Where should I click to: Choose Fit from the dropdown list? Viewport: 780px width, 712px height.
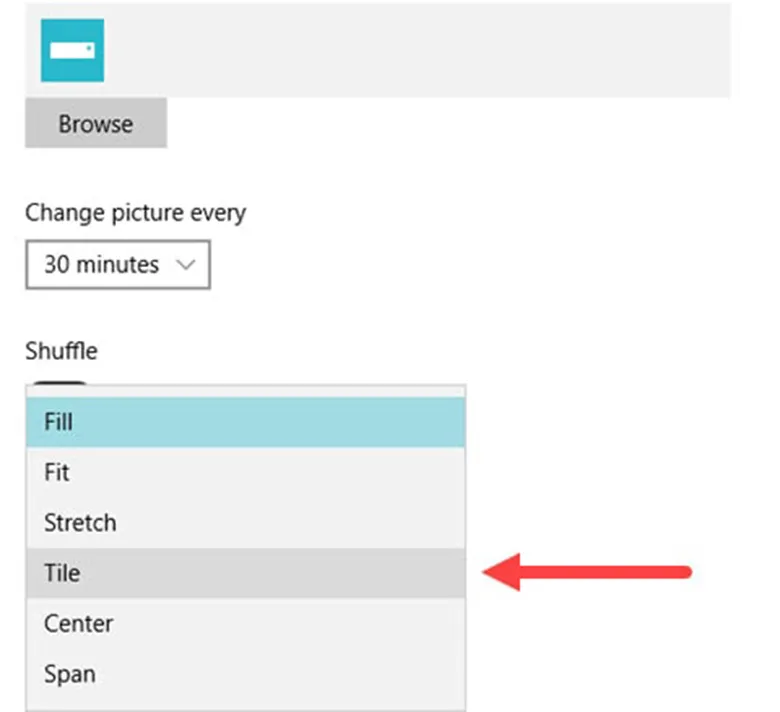(57, 472)
